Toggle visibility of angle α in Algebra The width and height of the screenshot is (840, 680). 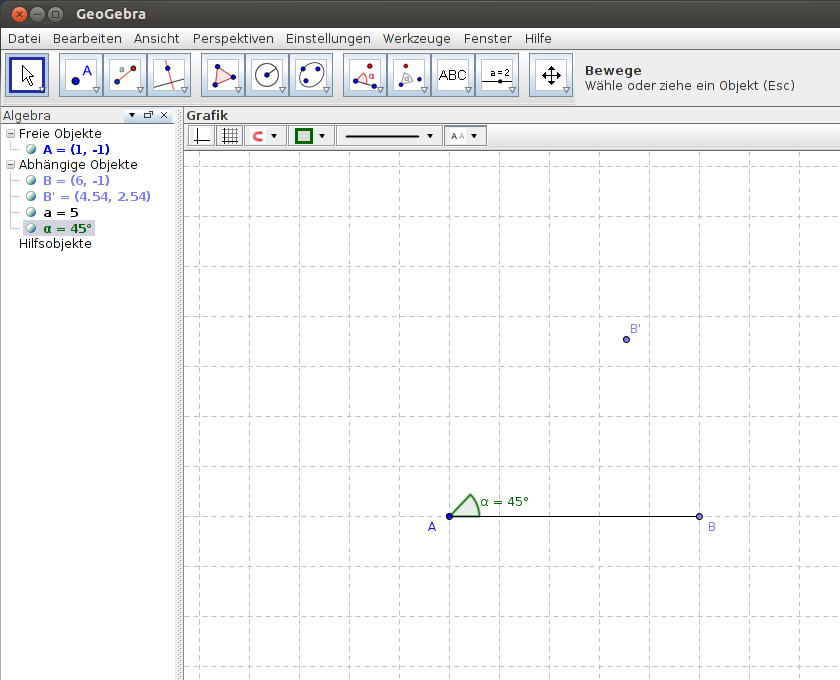[31, 228]
